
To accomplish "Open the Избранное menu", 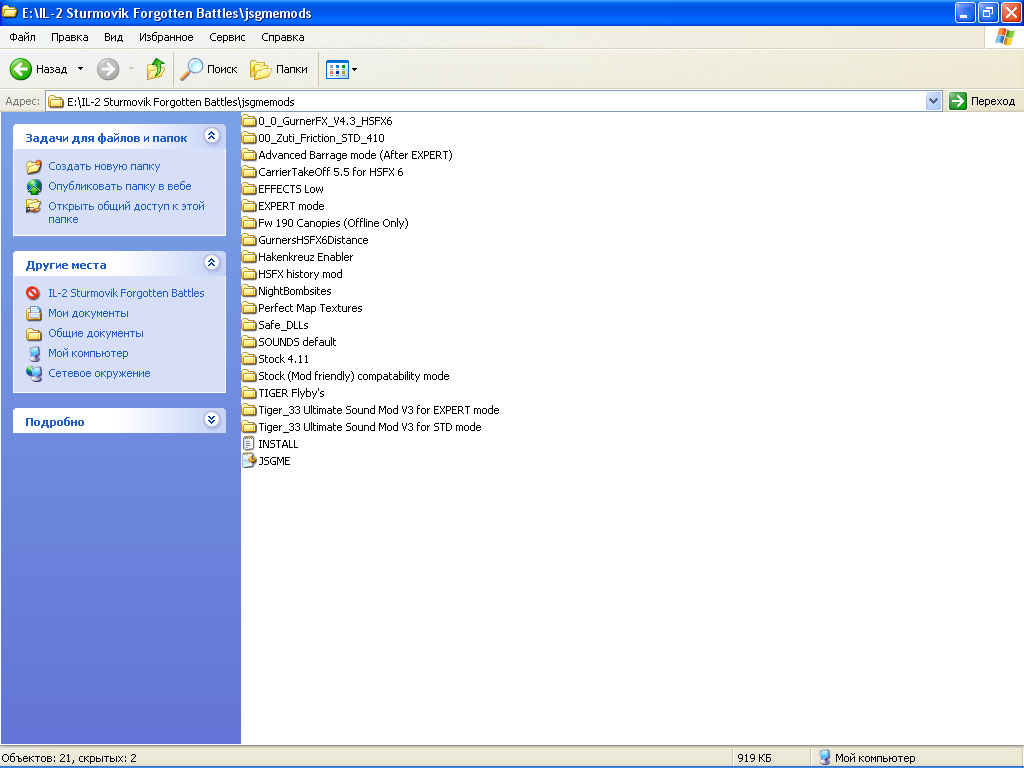I will (x=166, y=37).
